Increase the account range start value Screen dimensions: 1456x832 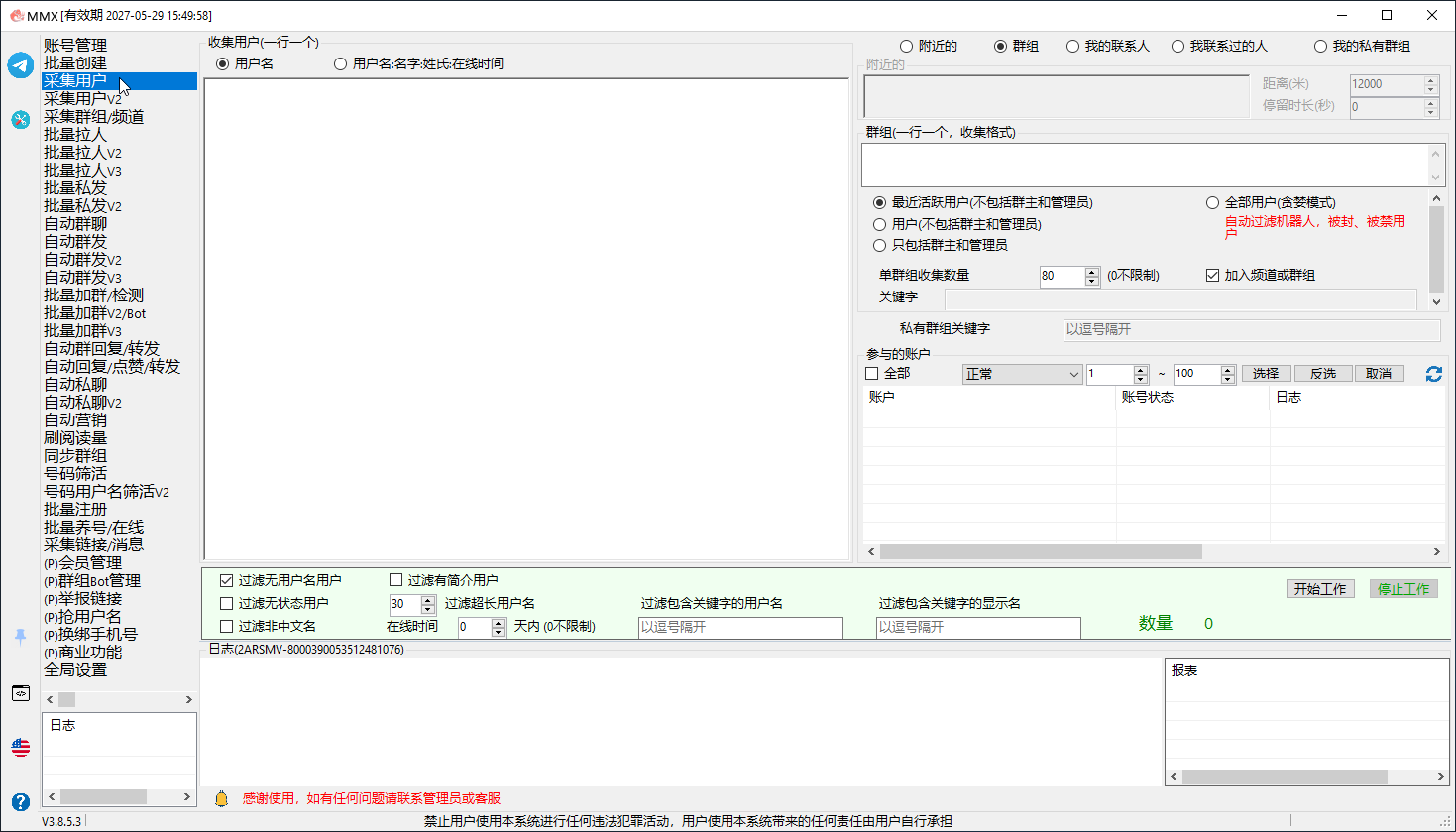[1141, 370]
